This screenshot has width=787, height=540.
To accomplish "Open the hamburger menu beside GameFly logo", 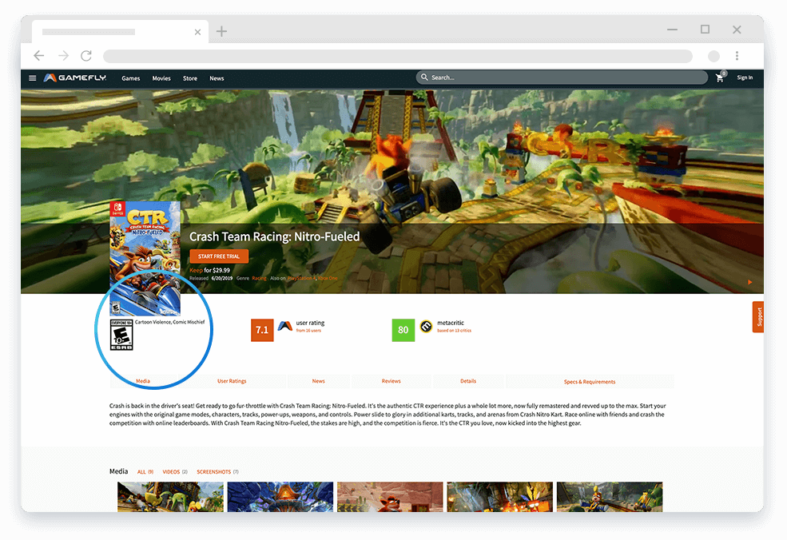I will pos(32,78).
